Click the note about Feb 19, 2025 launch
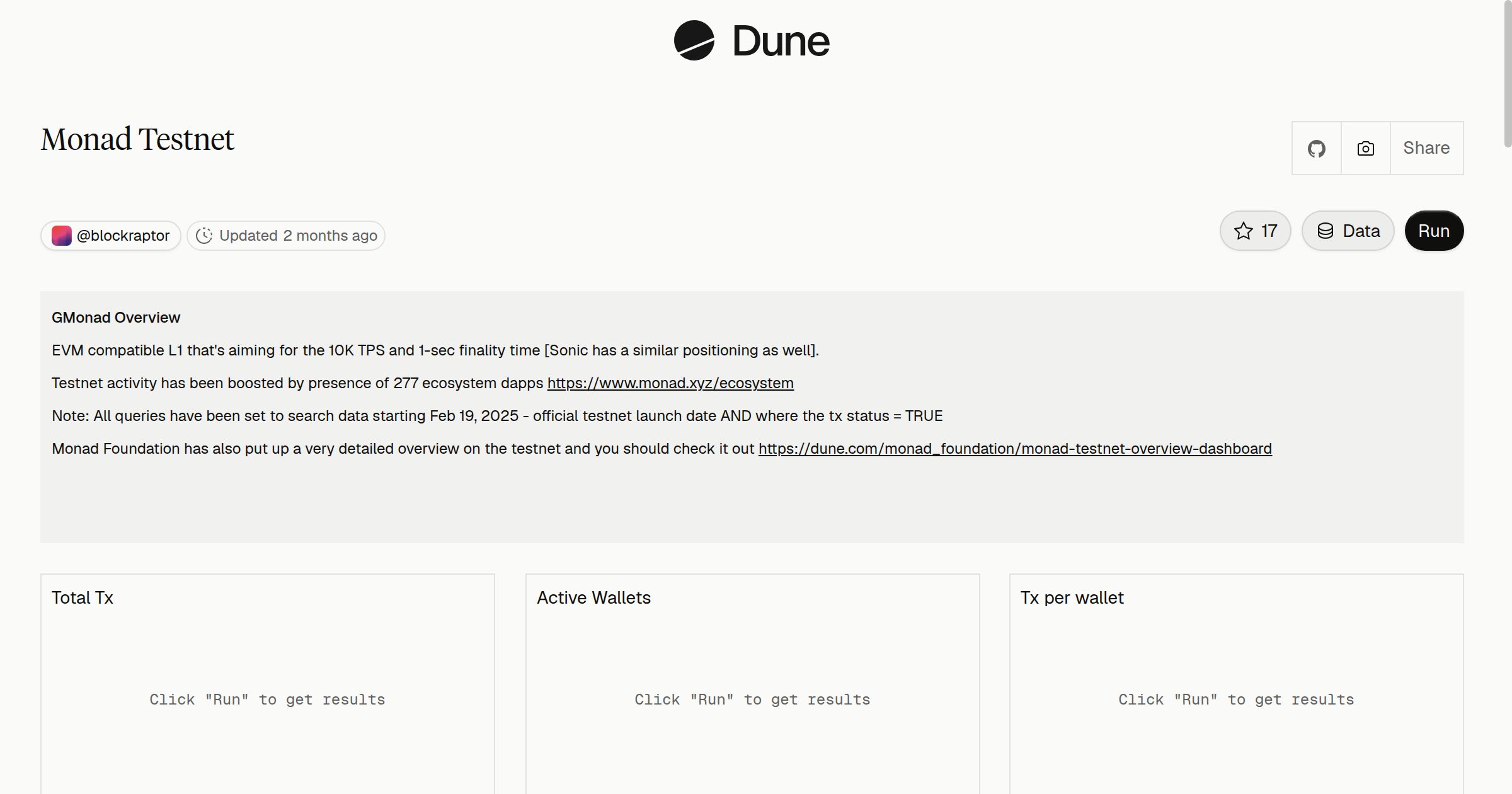The image size is (1512, 794). pyautogui.click(x=497, y=416)
